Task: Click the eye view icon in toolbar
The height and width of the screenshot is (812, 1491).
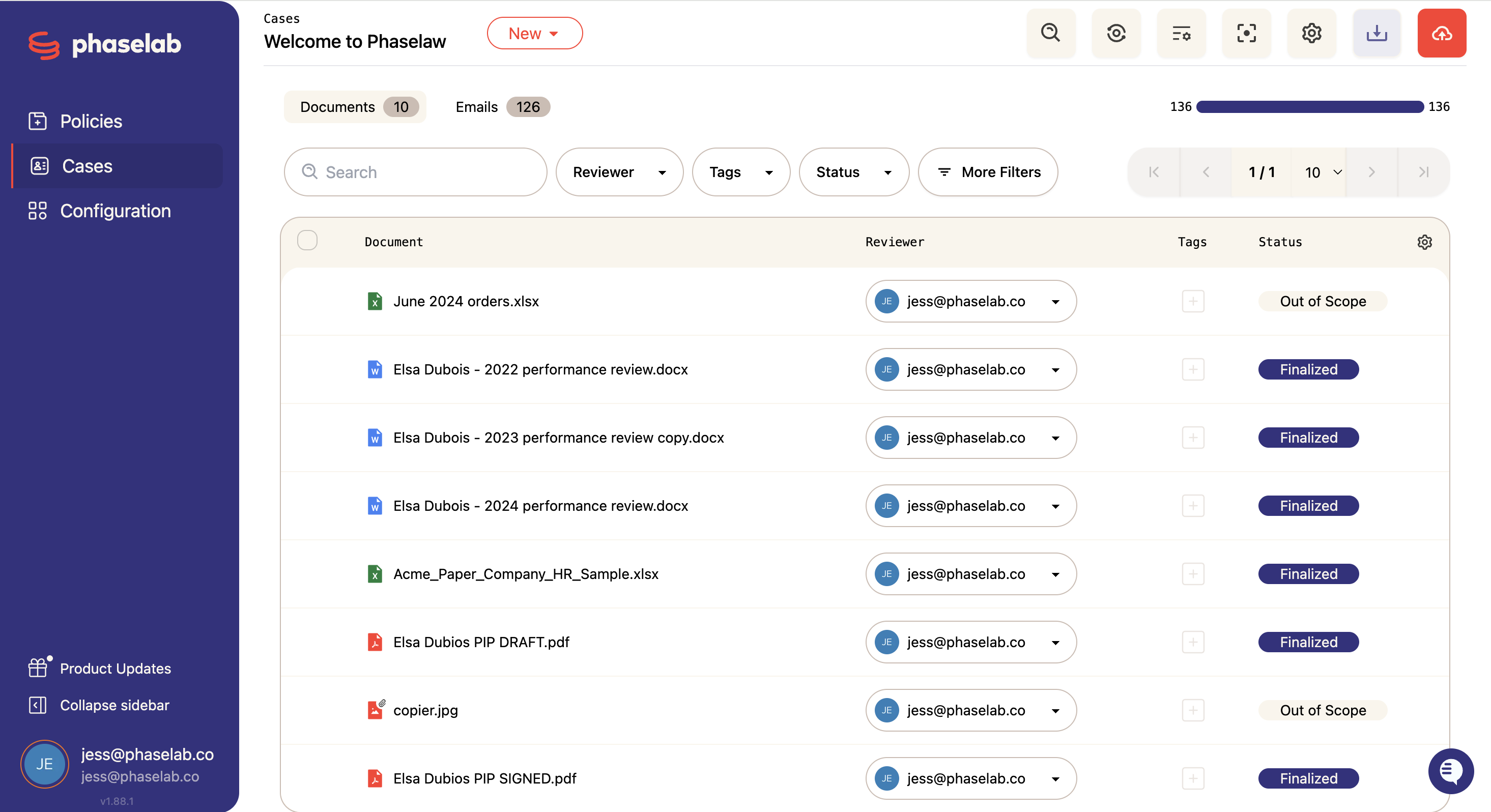Action: [1116, 34]
